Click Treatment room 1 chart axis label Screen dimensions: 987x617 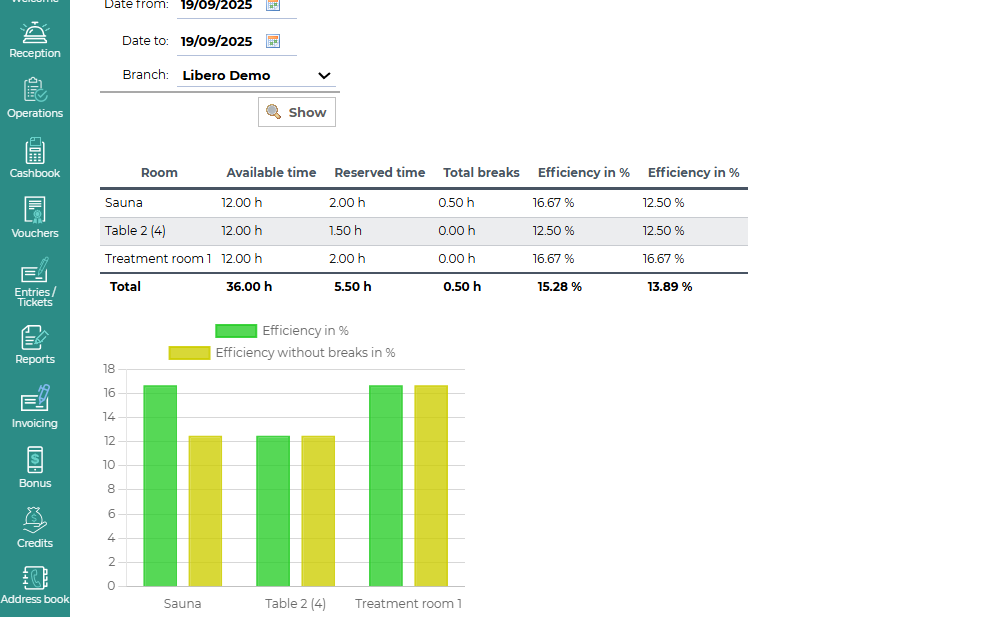click(x=409, y=603)
